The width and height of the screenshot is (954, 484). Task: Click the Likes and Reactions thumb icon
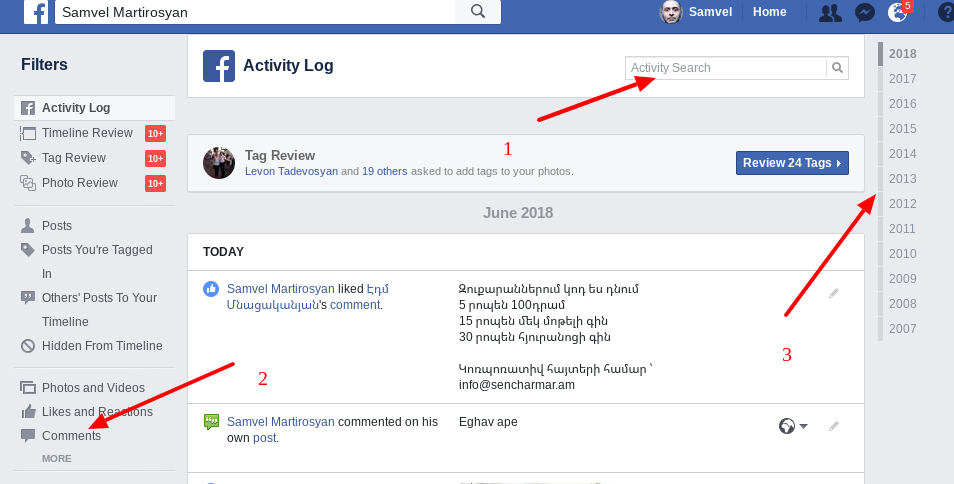pyautogui.click(x=28, y=412)
